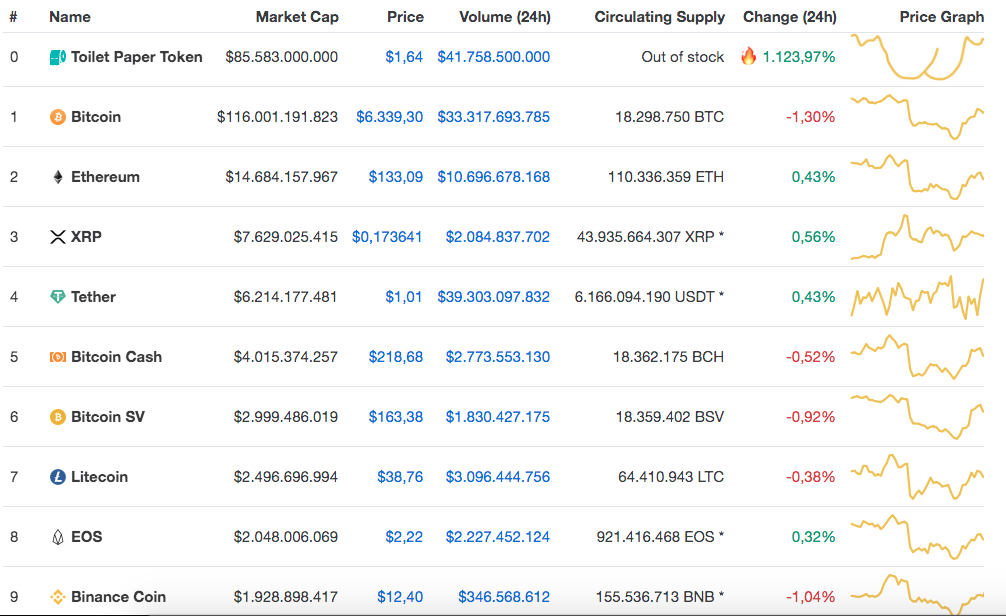Open the Ethereum name link
This screenshot has height=616, width=1006.
[x=105, y=177]
